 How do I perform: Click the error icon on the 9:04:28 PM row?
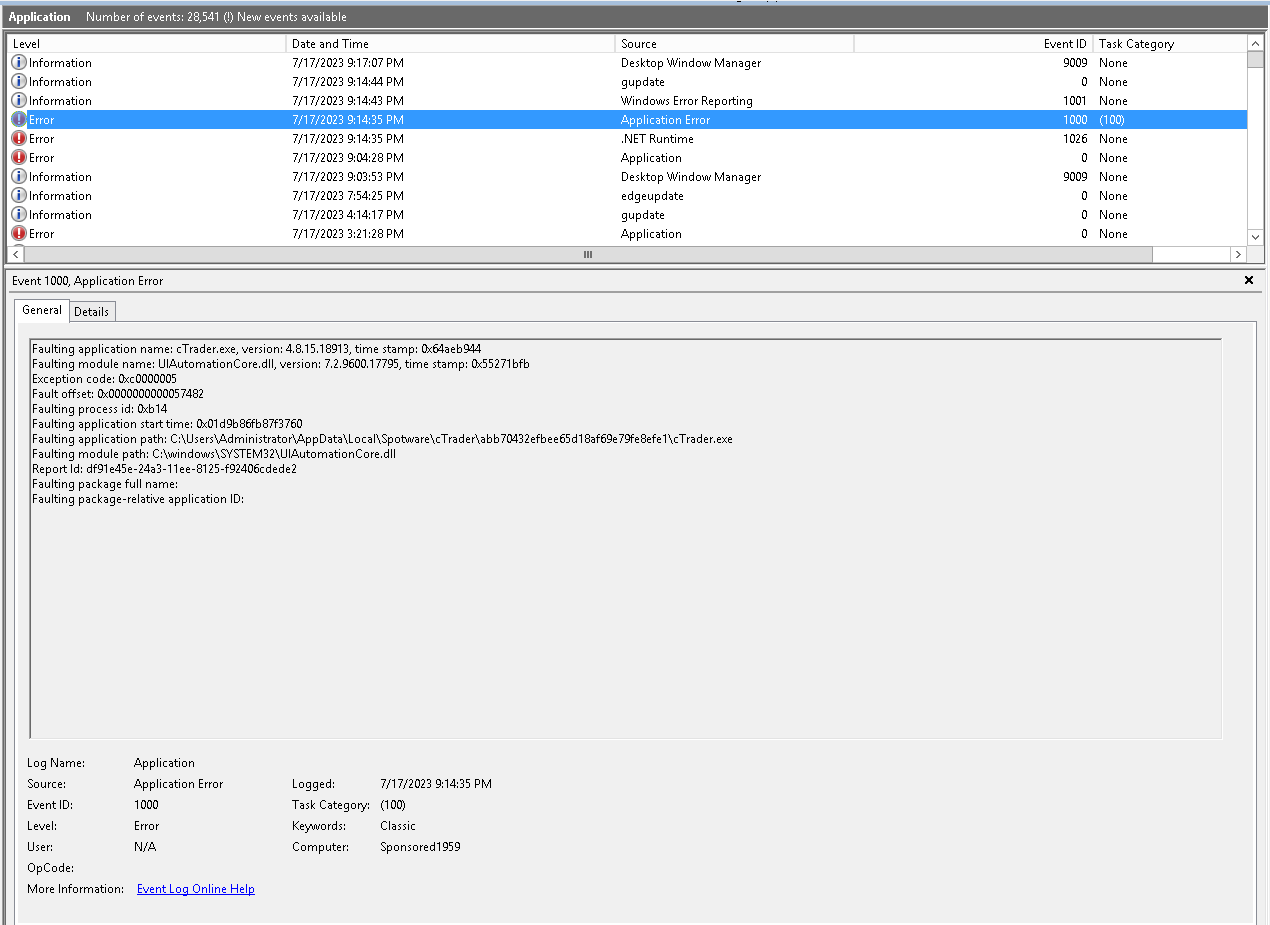(x=19, y=158)
